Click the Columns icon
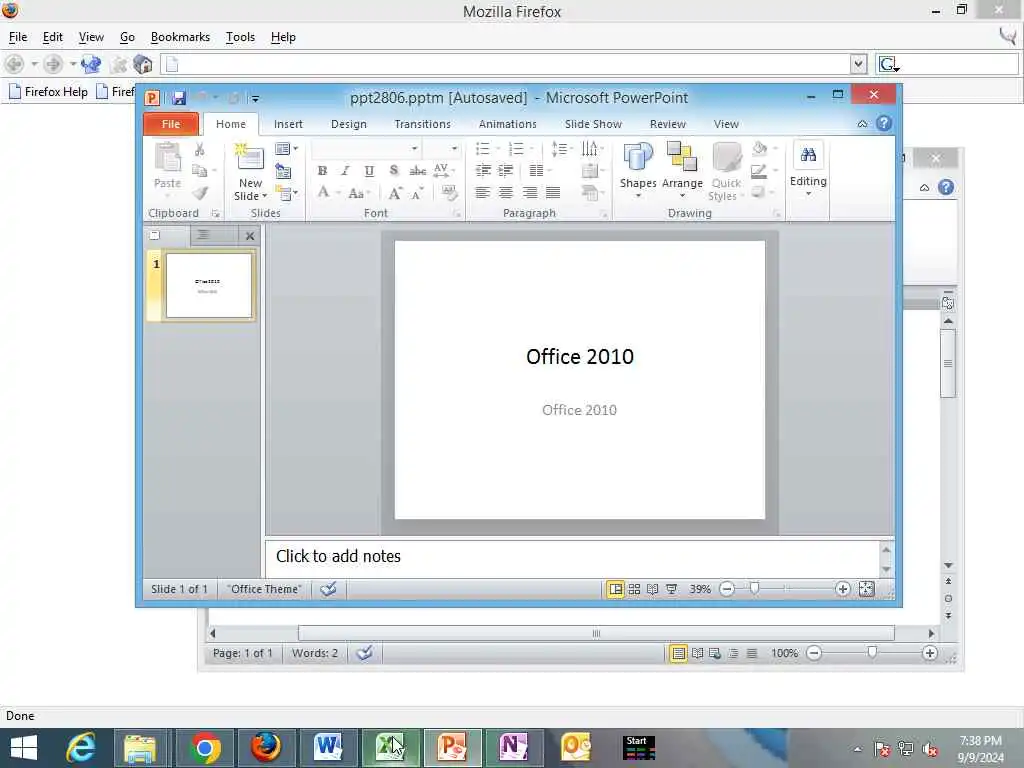Screen dimensions: 1024x768 pos(537,171)
